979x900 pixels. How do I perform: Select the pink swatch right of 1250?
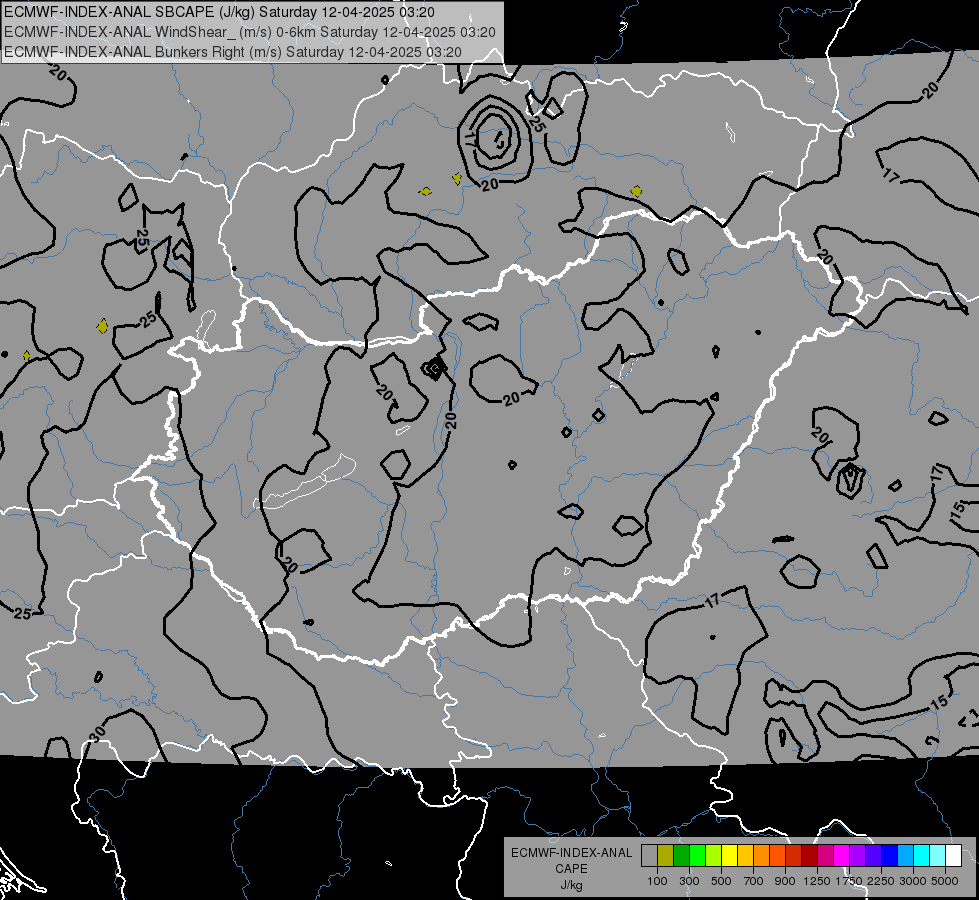coord(825,856)
